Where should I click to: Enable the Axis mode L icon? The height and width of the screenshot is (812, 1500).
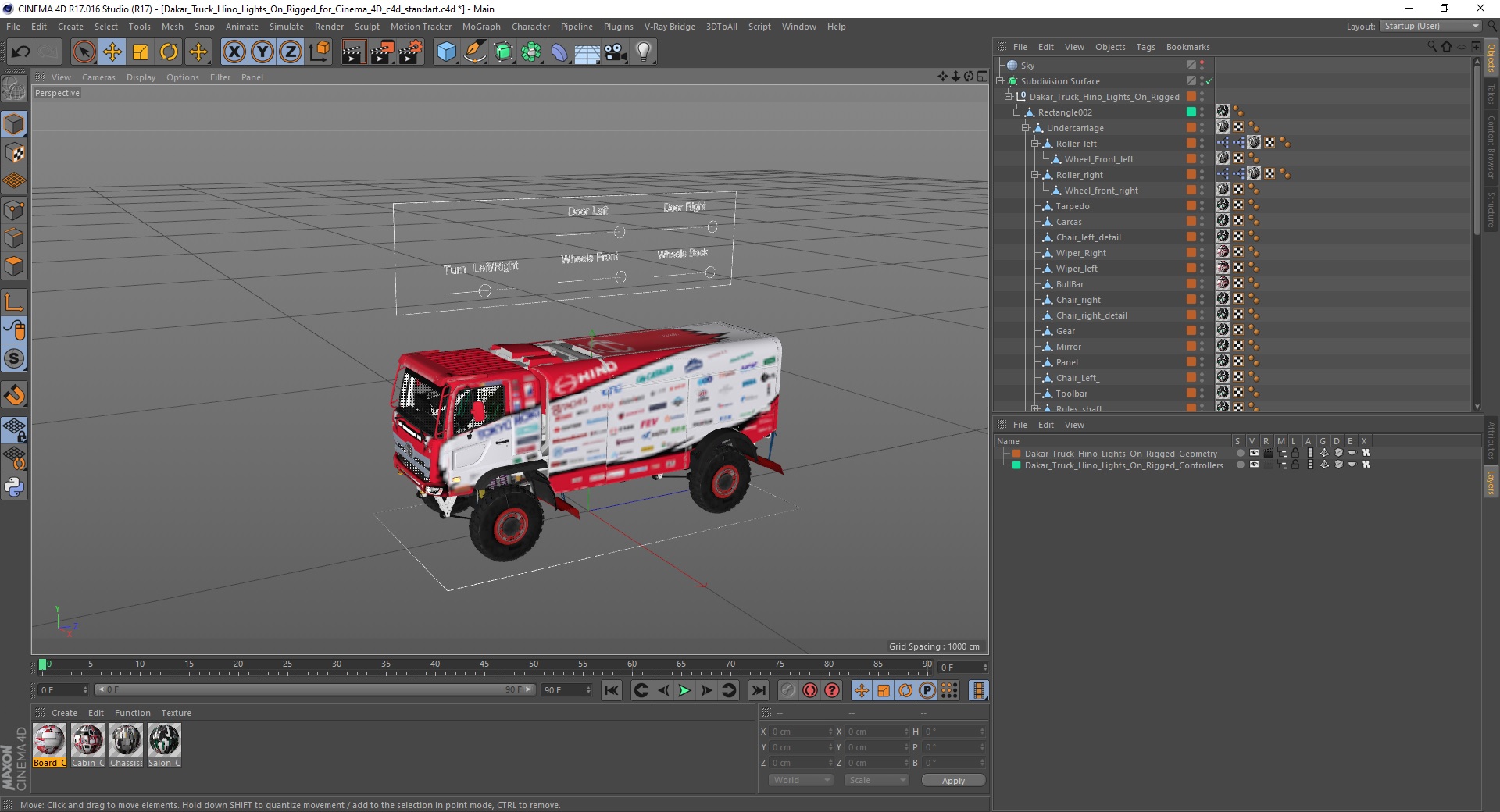tap(14, 302)
